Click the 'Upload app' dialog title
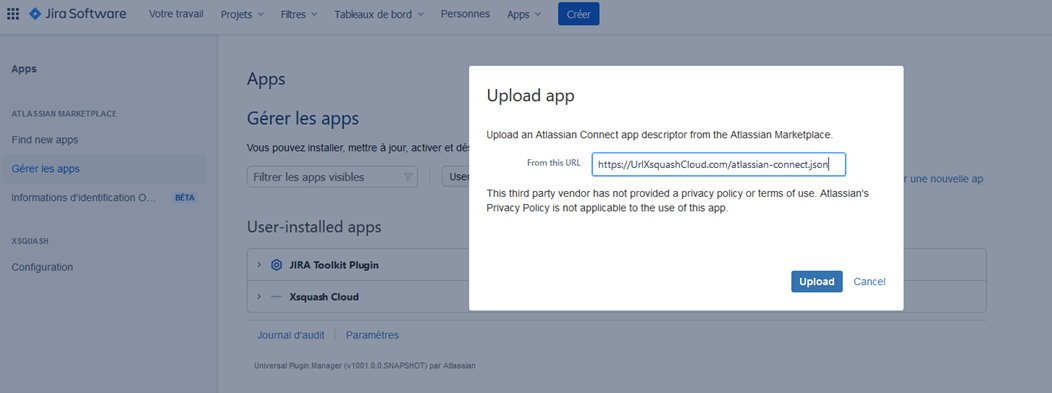The image size is (1052, 393). pyautogui.click(x=530, y=96)
